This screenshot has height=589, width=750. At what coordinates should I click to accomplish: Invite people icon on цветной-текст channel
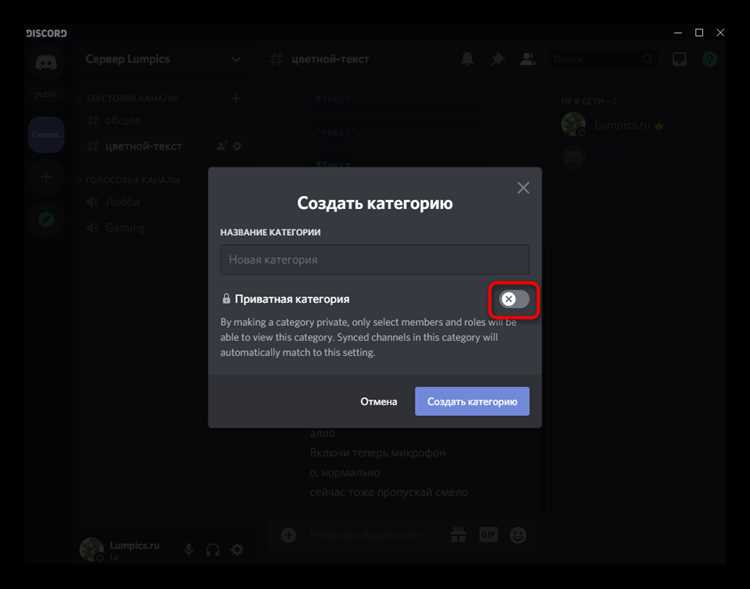[x=221, y=146]
